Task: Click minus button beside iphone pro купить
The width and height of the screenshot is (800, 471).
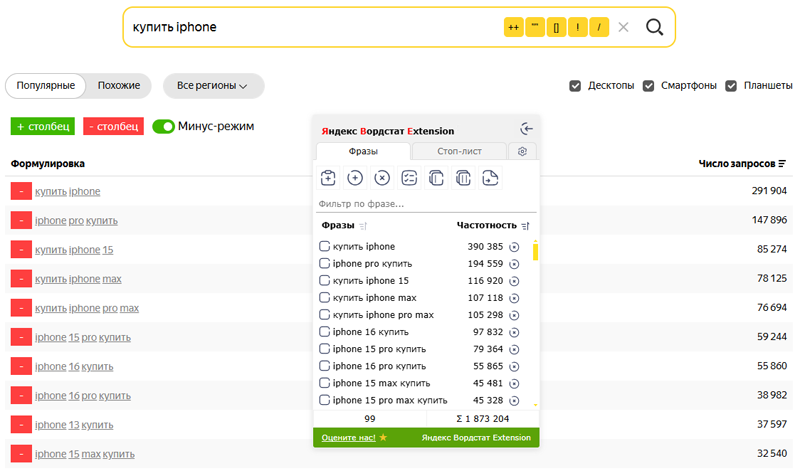Action: click(x=21, y=220)
